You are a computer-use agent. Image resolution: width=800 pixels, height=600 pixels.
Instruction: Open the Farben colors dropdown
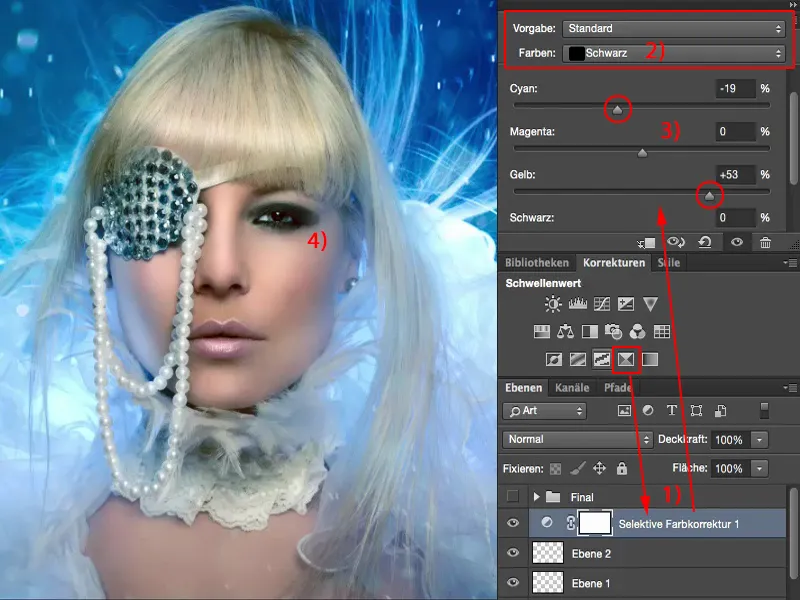click(673, 53)
